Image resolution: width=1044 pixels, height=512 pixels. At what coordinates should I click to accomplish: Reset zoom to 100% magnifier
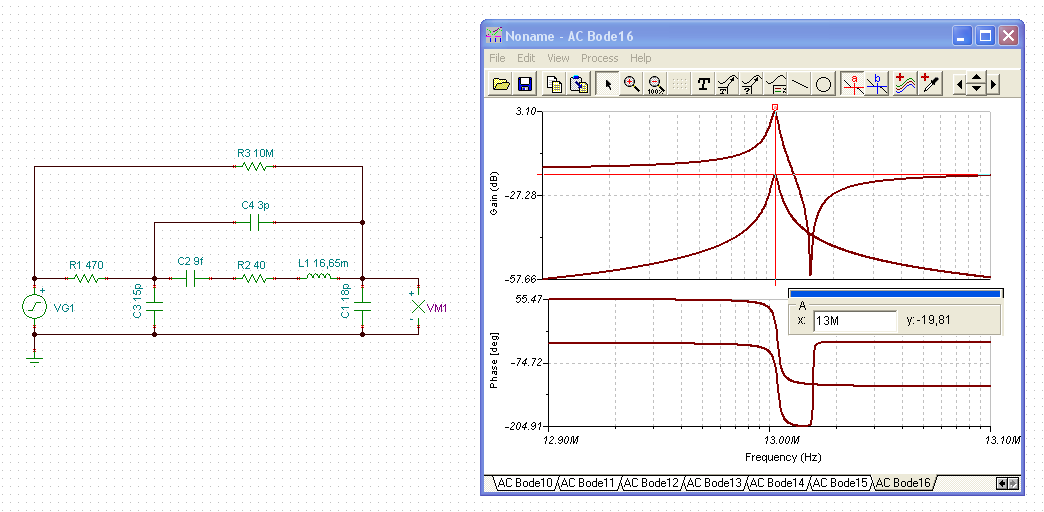point(655,84)
